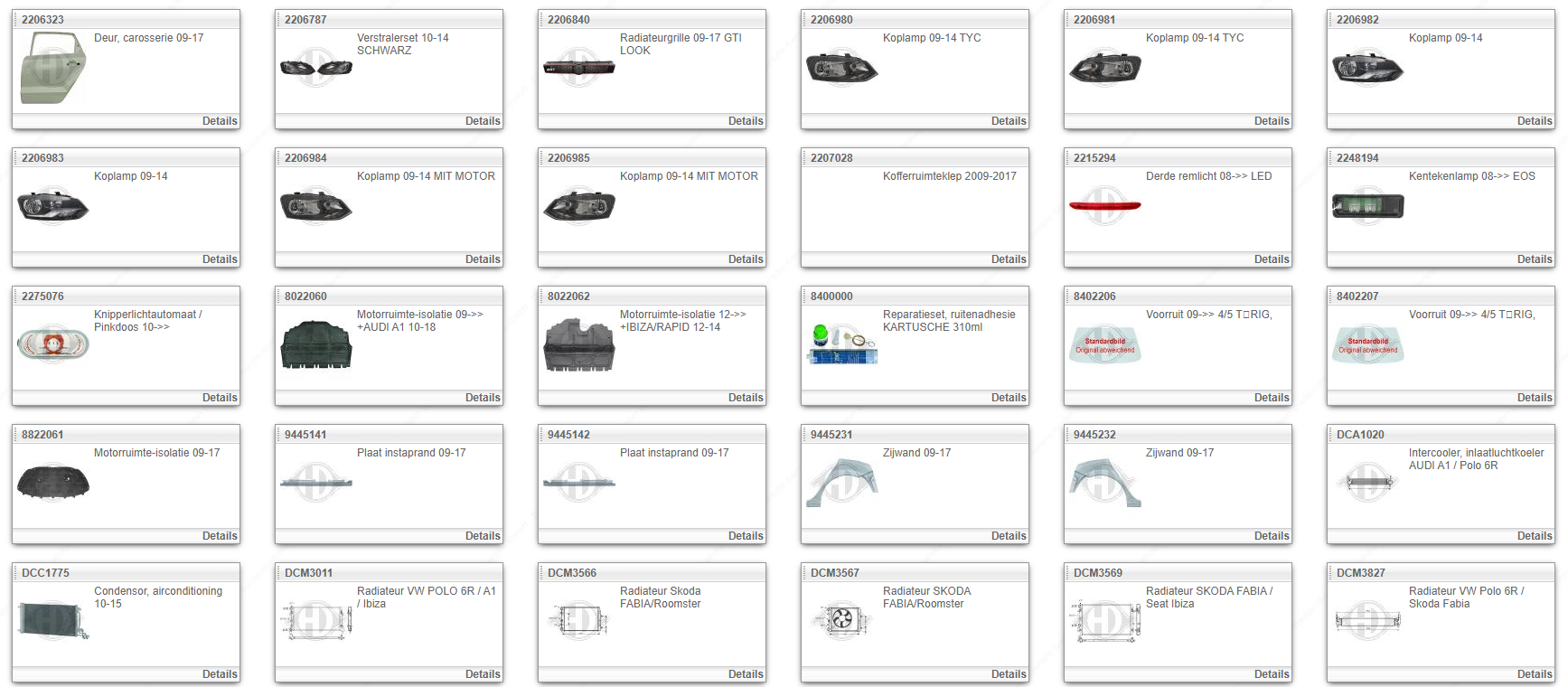Open the fog light set thumbnail for 2206787

pos(315,68)
